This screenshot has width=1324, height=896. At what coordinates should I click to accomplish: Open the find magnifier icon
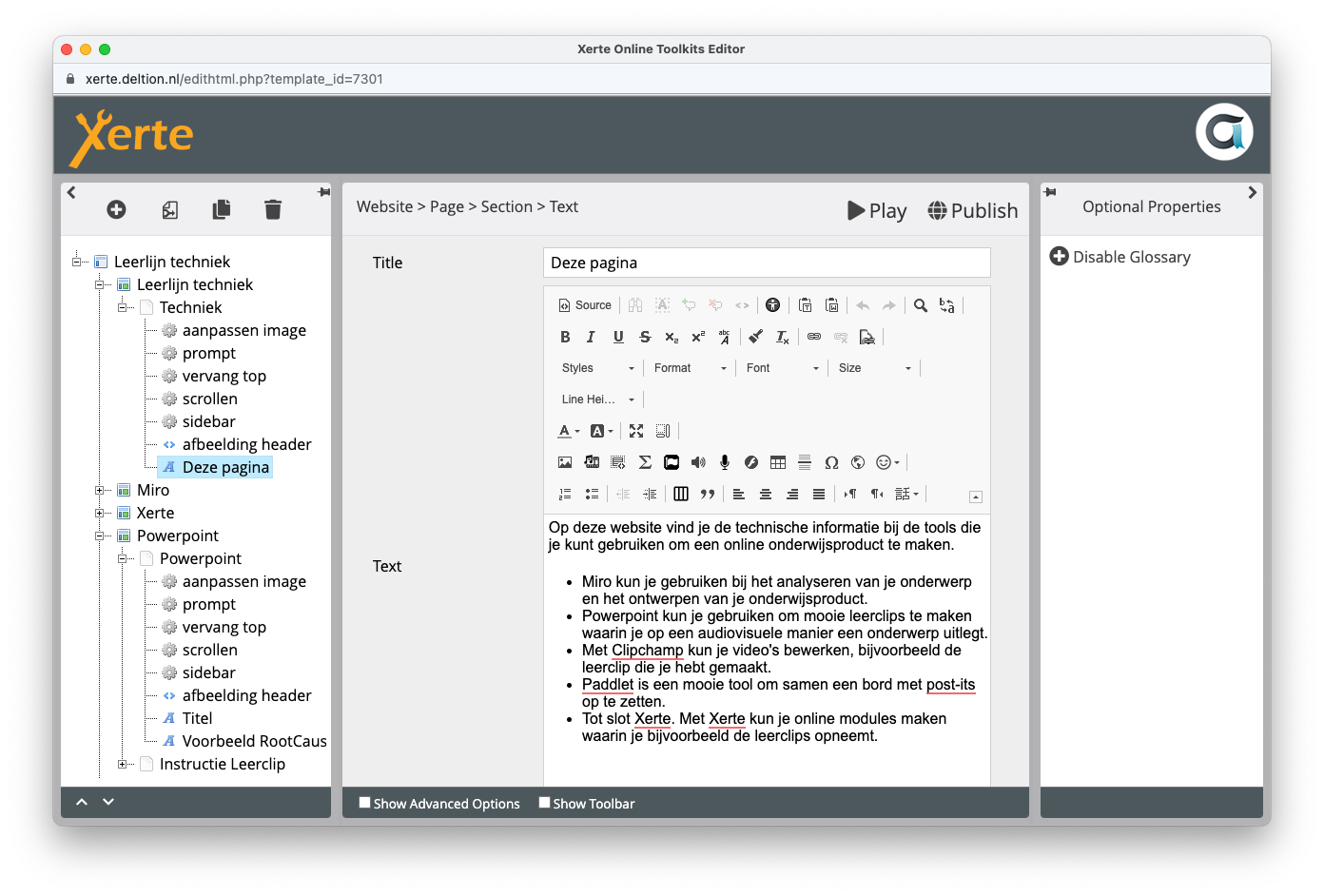pyautogui.click(x=920, y=305)
